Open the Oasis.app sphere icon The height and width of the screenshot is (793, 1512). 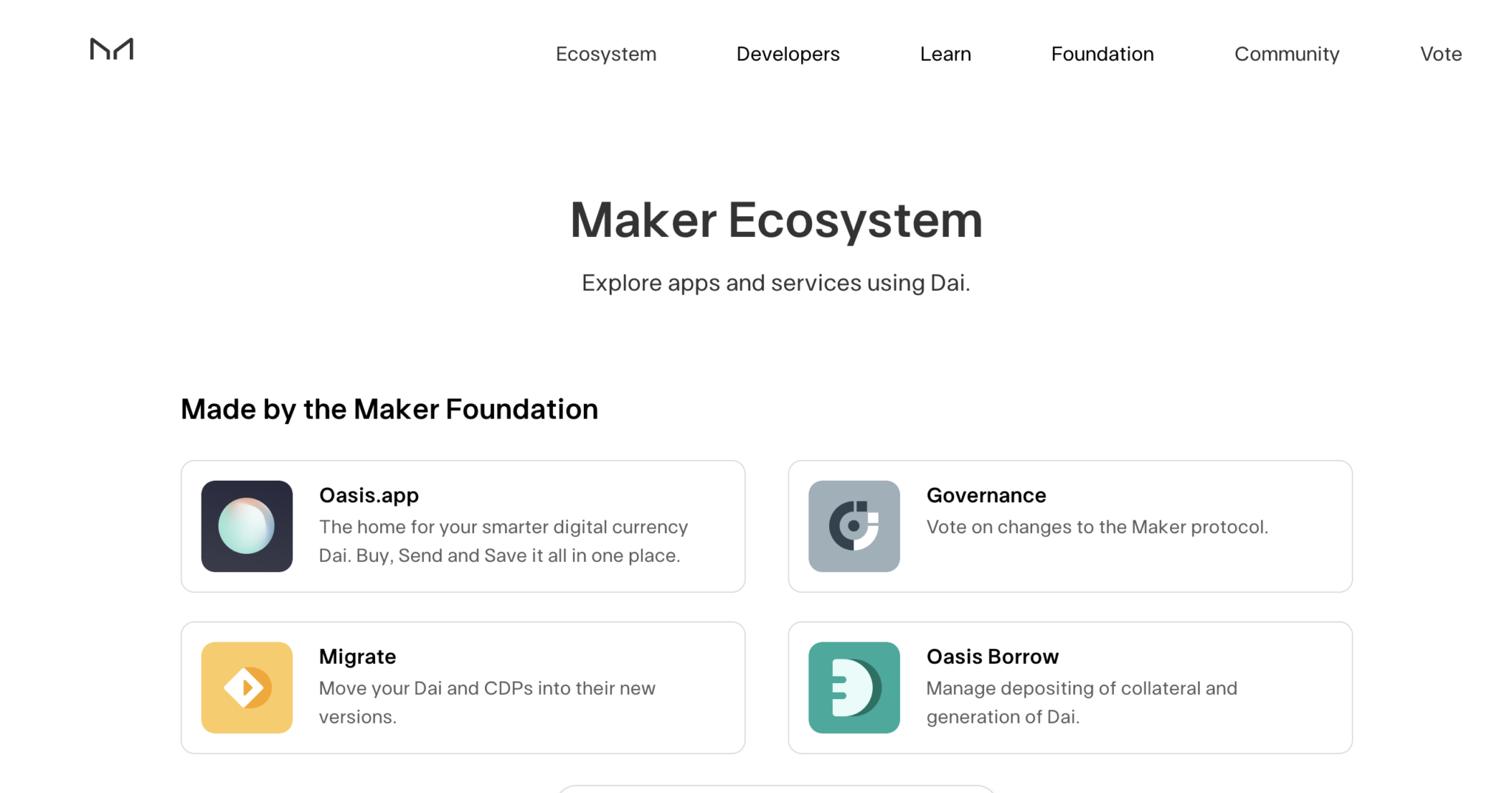click(x=247, y=526)
